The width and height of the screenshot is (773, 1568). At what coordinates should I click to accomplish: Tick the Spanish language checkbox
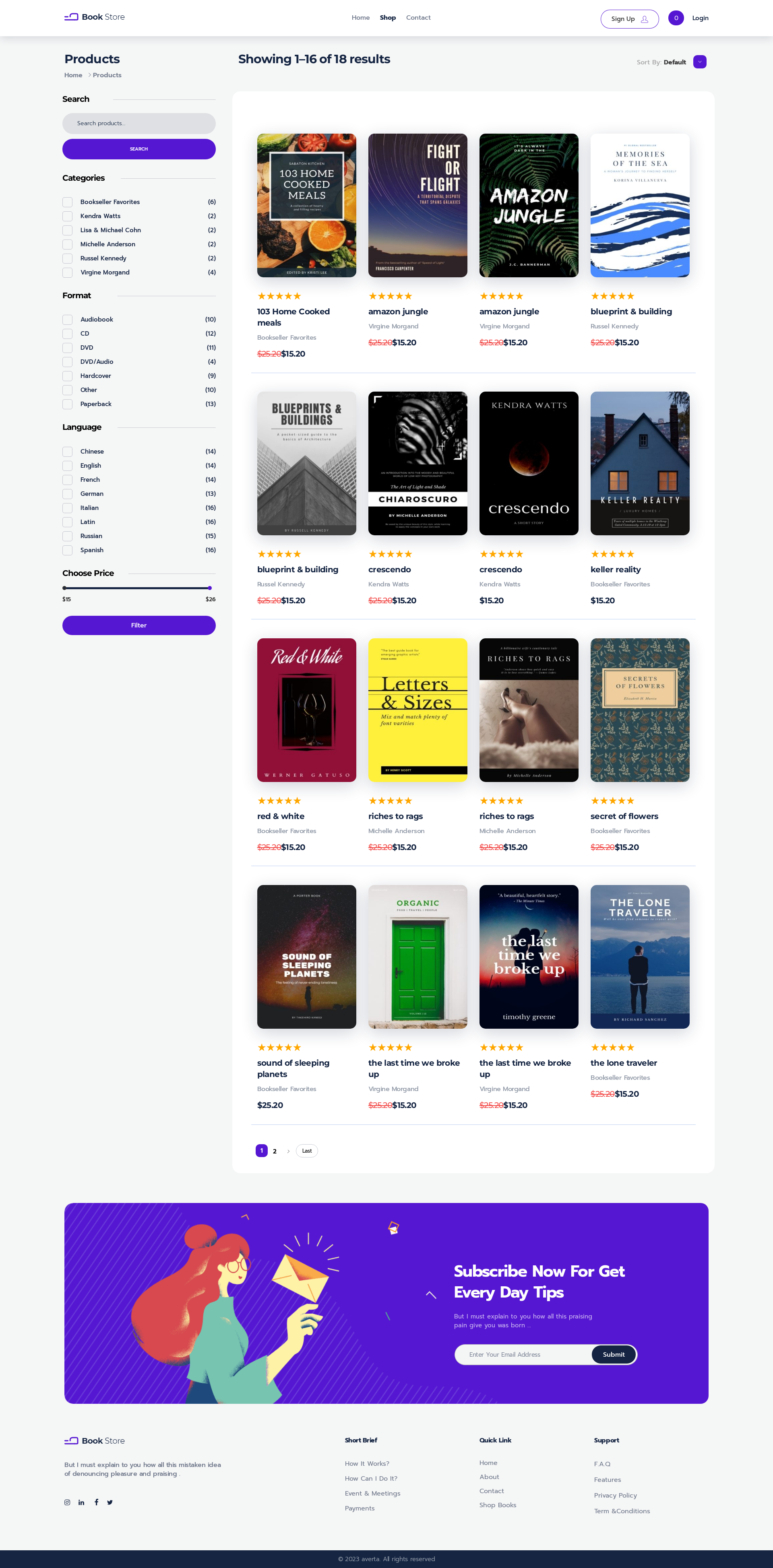(x=68, y=550)
